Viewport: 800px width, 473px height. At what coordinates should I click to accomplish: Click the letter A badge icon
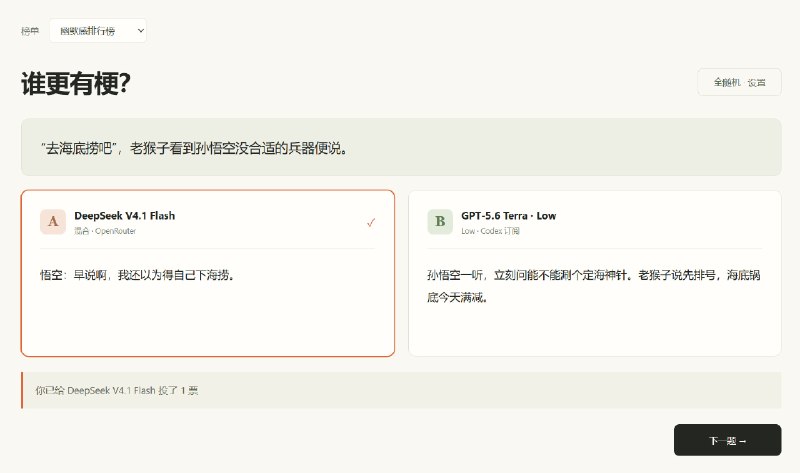coord(53,221)
